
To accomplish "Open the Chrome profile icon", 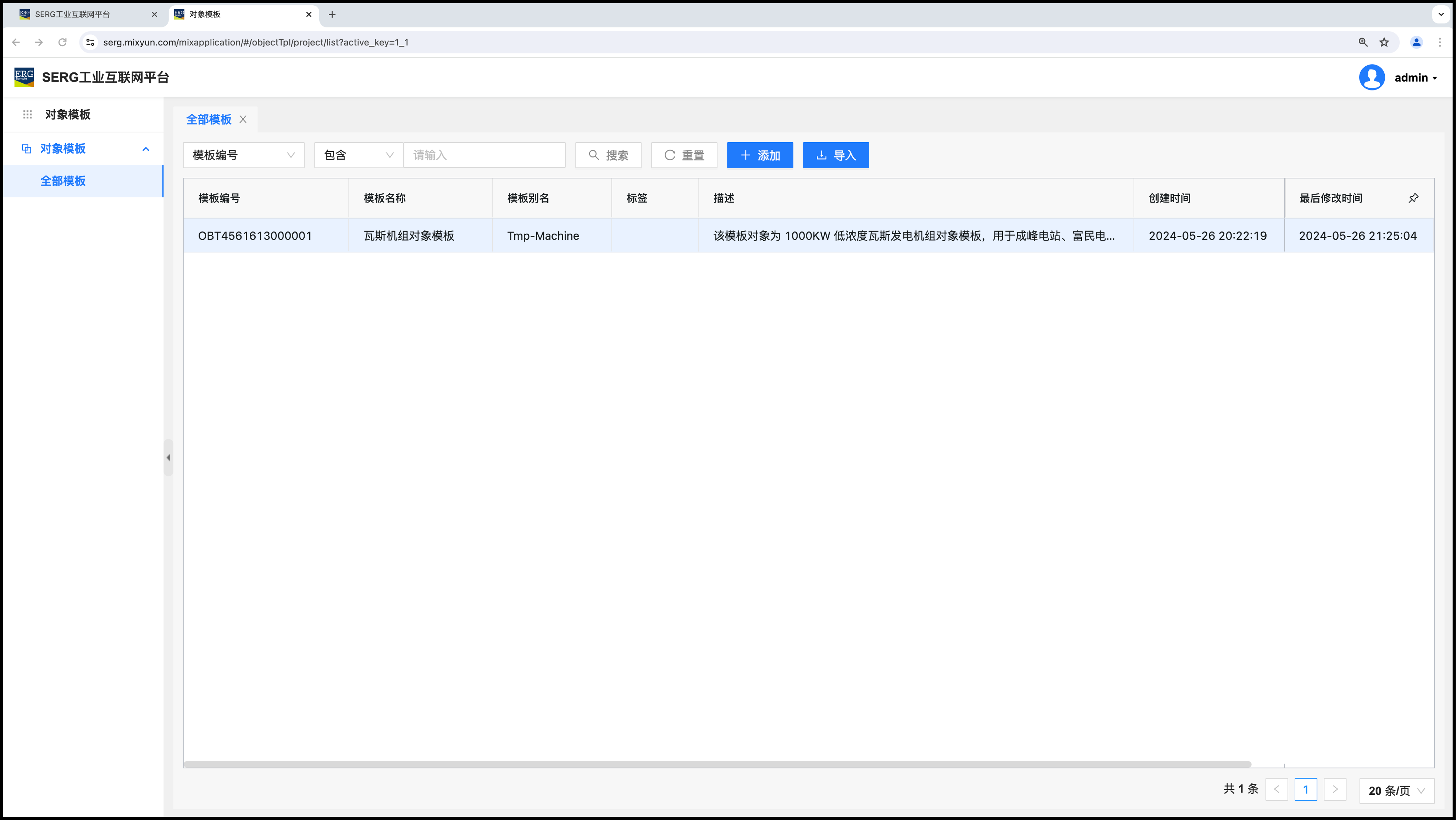I will pos(1416,43).
